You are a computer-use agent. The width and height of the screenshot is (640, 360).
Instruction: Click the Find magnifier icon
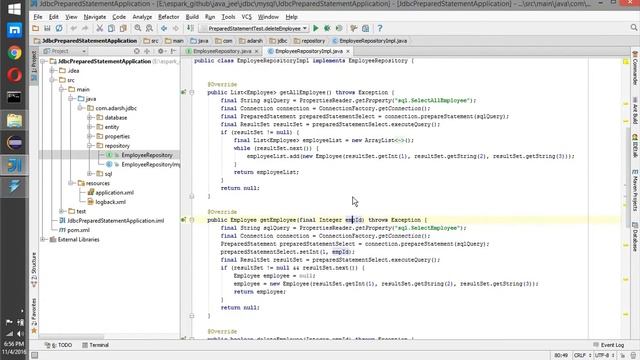click(138, 29)
